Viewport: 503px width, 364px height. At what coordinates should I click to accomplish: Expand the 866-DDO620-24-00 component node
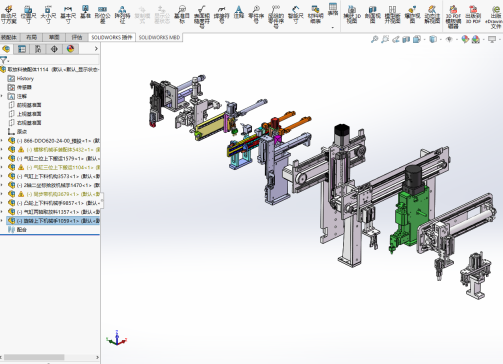(2, 141)
